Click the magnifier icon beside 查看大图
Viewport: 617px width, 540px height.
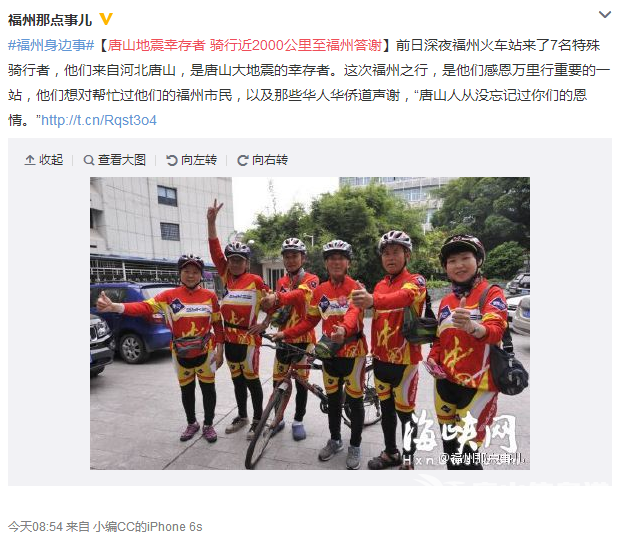click(x=89, y=160)
